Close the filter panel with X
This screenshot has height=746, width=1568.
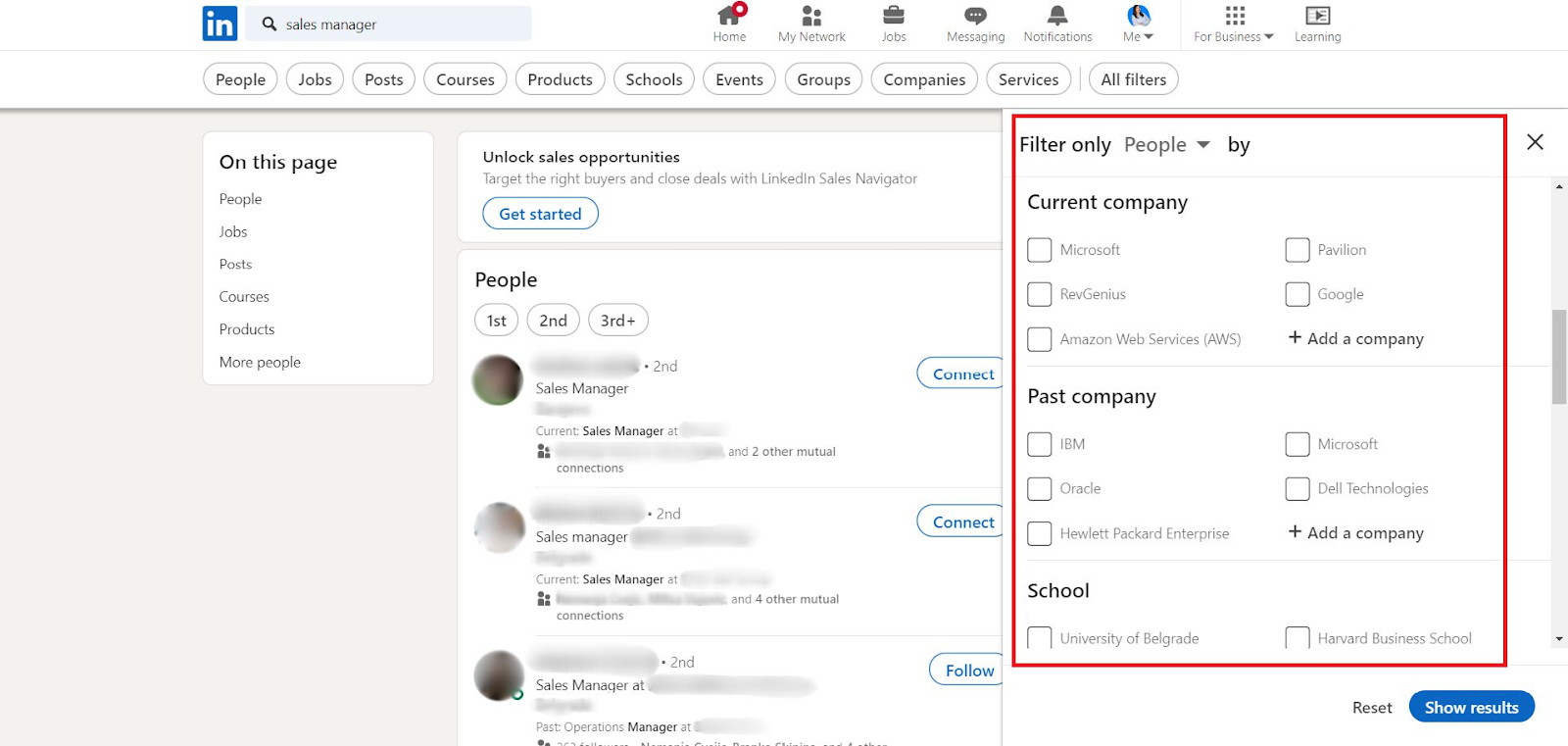pos(1536,142)
